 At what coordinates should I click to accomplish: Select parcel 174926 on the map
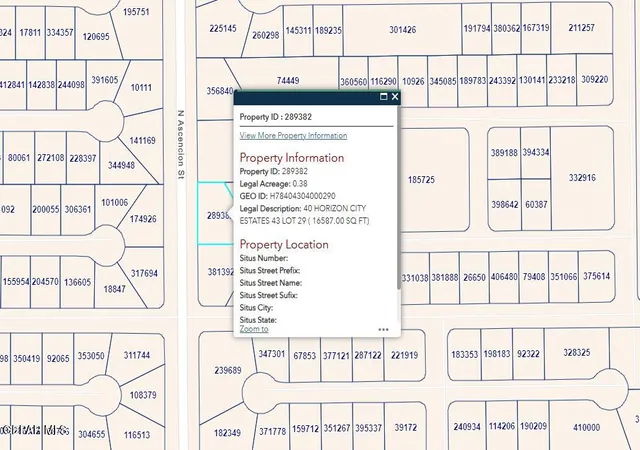pyautogui.click(x=143, y=219)
